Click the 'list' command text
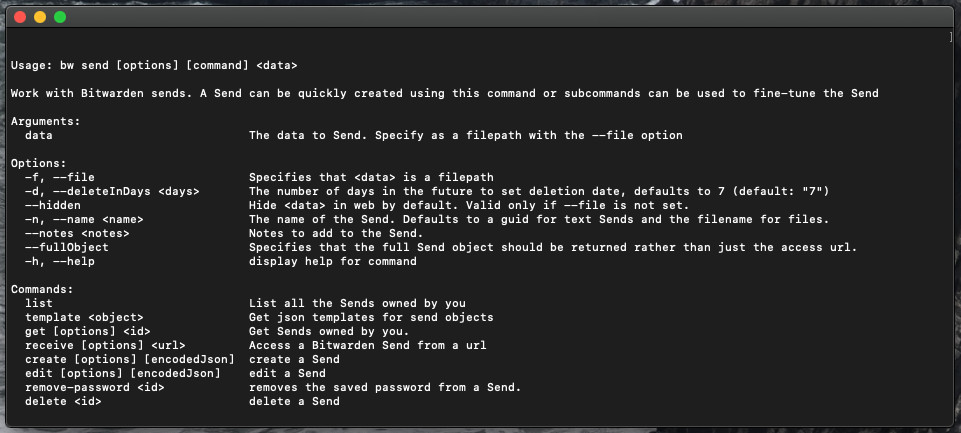This screenshot has height=433, width=961. 39,303
